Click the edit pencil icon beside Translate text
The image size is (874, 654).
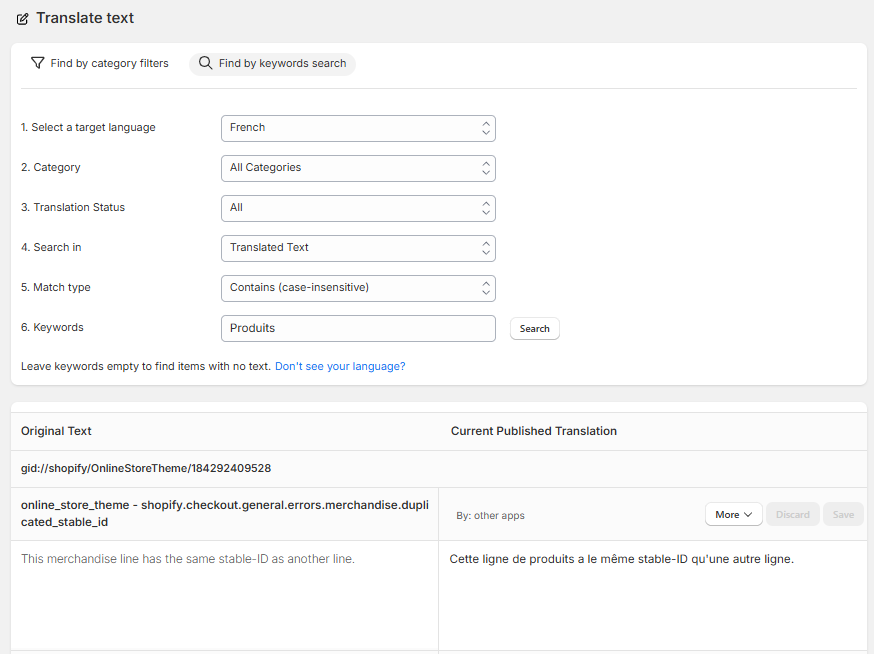(x=22, y=19)
